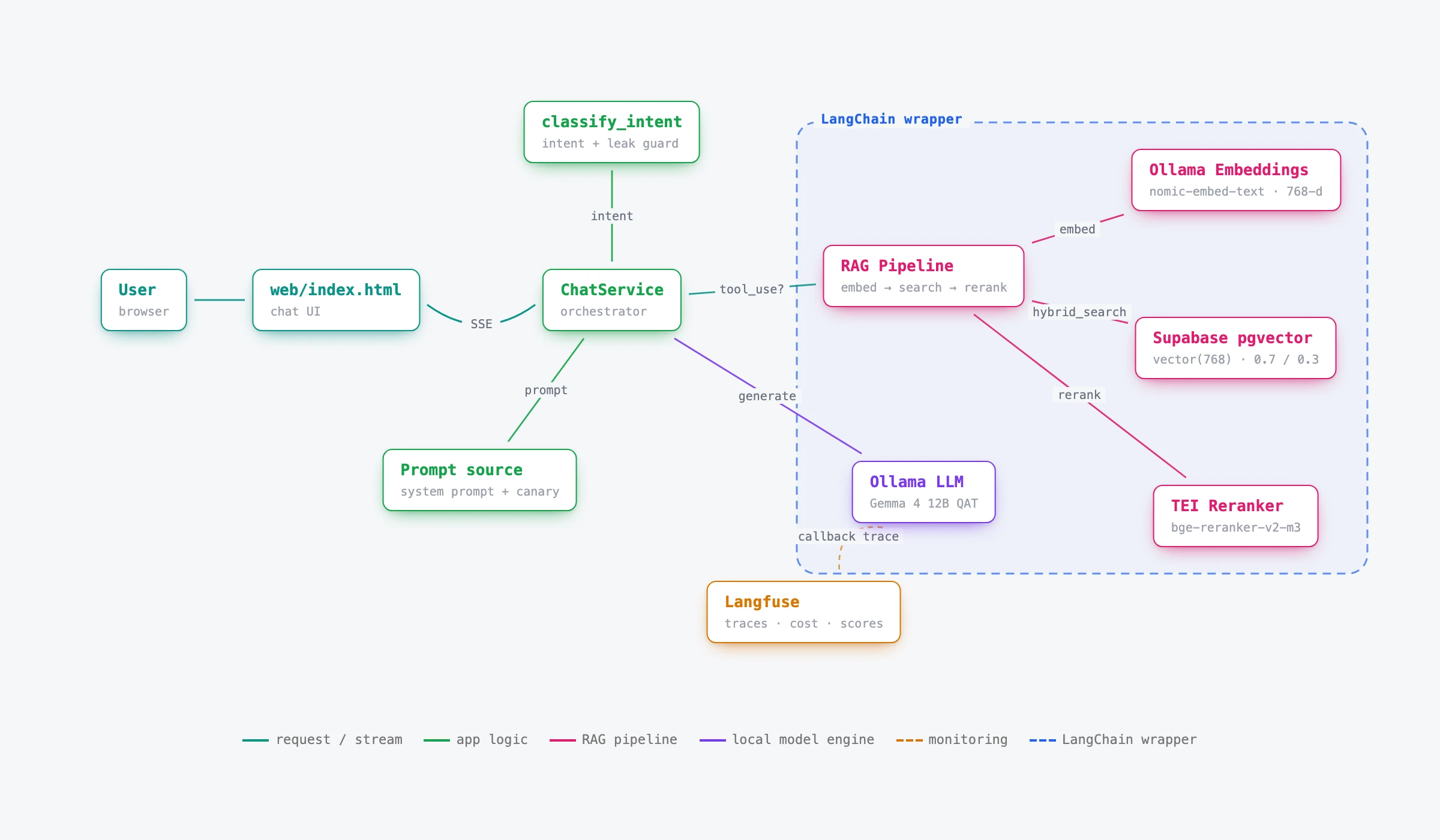Open the classify_intent node

(x=611, y=132)
